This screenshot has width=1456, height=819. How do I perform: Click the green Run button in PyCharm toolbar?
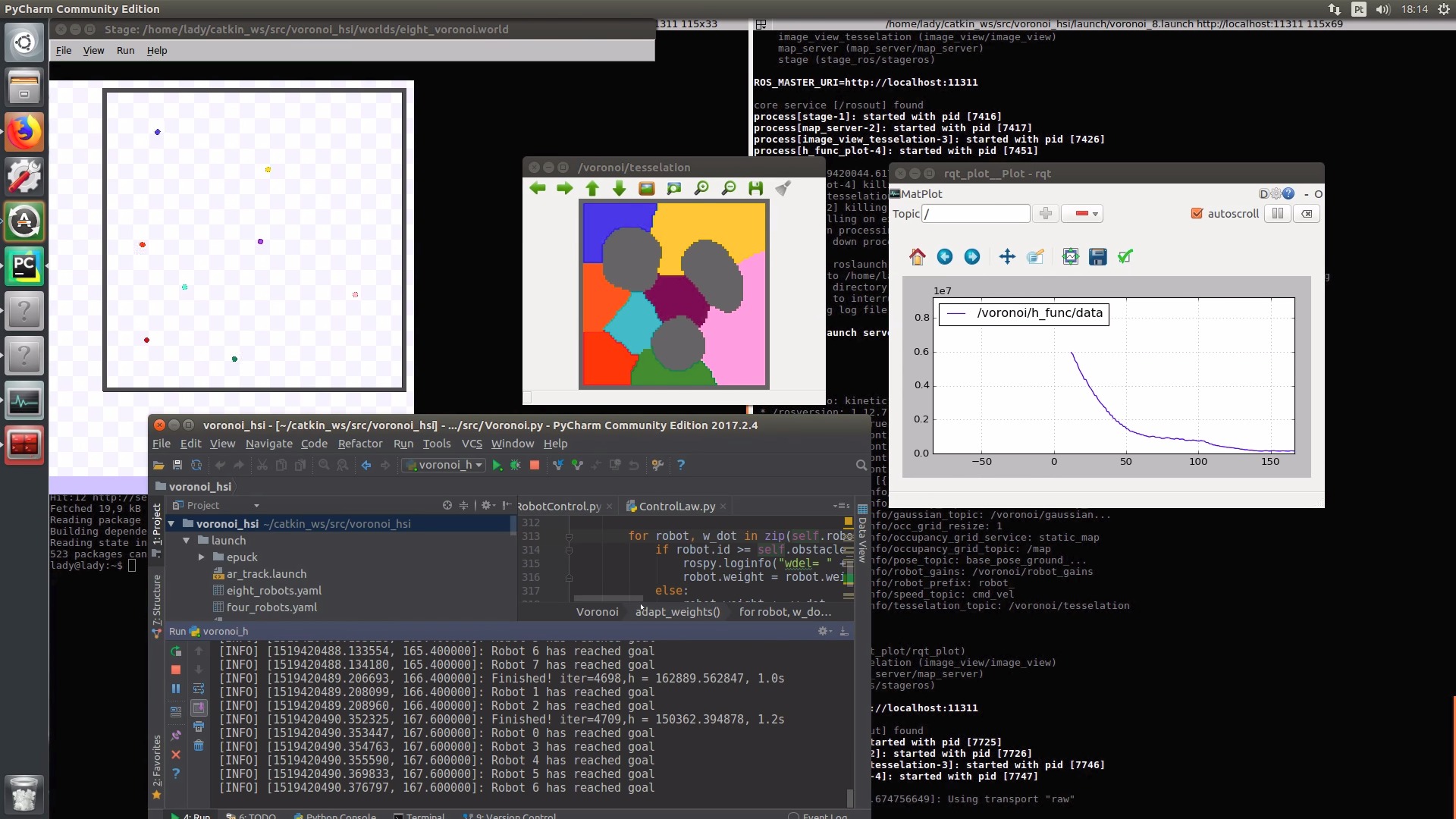coord(497,465)
